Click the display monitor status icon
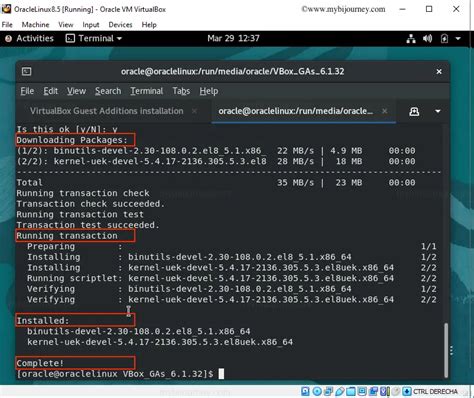Image resolution: width=474 pixels, height=398 pixels. [x=362, y=391]
